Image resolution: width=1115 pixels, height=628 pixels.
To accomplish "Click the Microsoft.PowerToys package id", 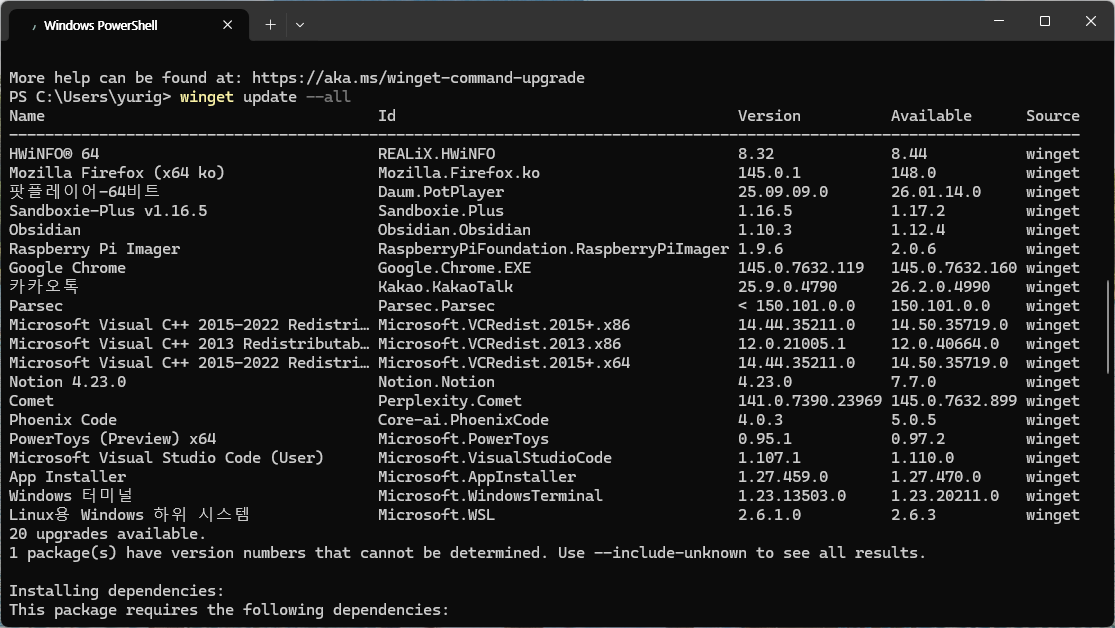I will pyautogui.click(x=463, y=439).
